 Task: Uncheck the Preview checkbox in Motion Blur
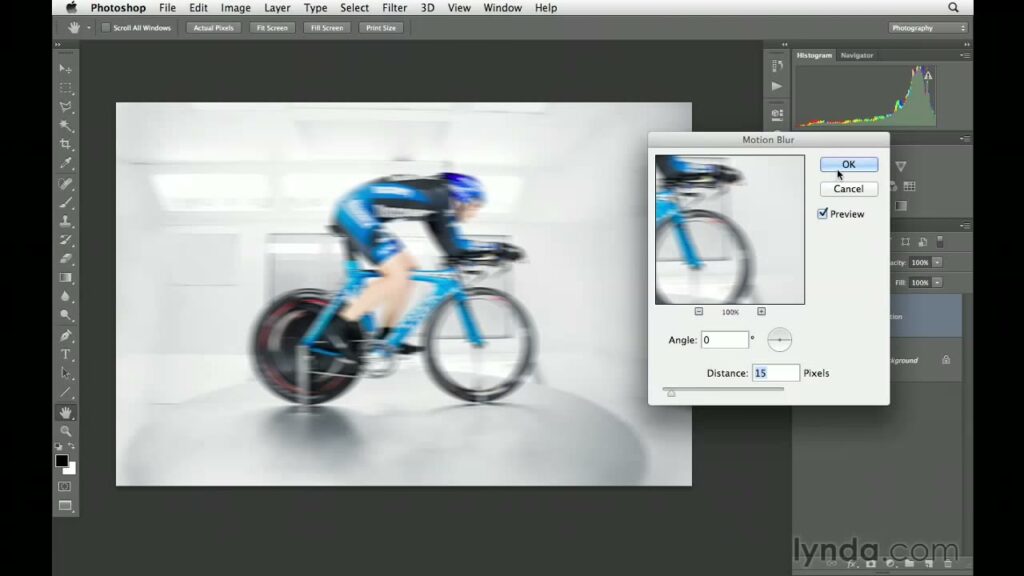click(823, 214)
